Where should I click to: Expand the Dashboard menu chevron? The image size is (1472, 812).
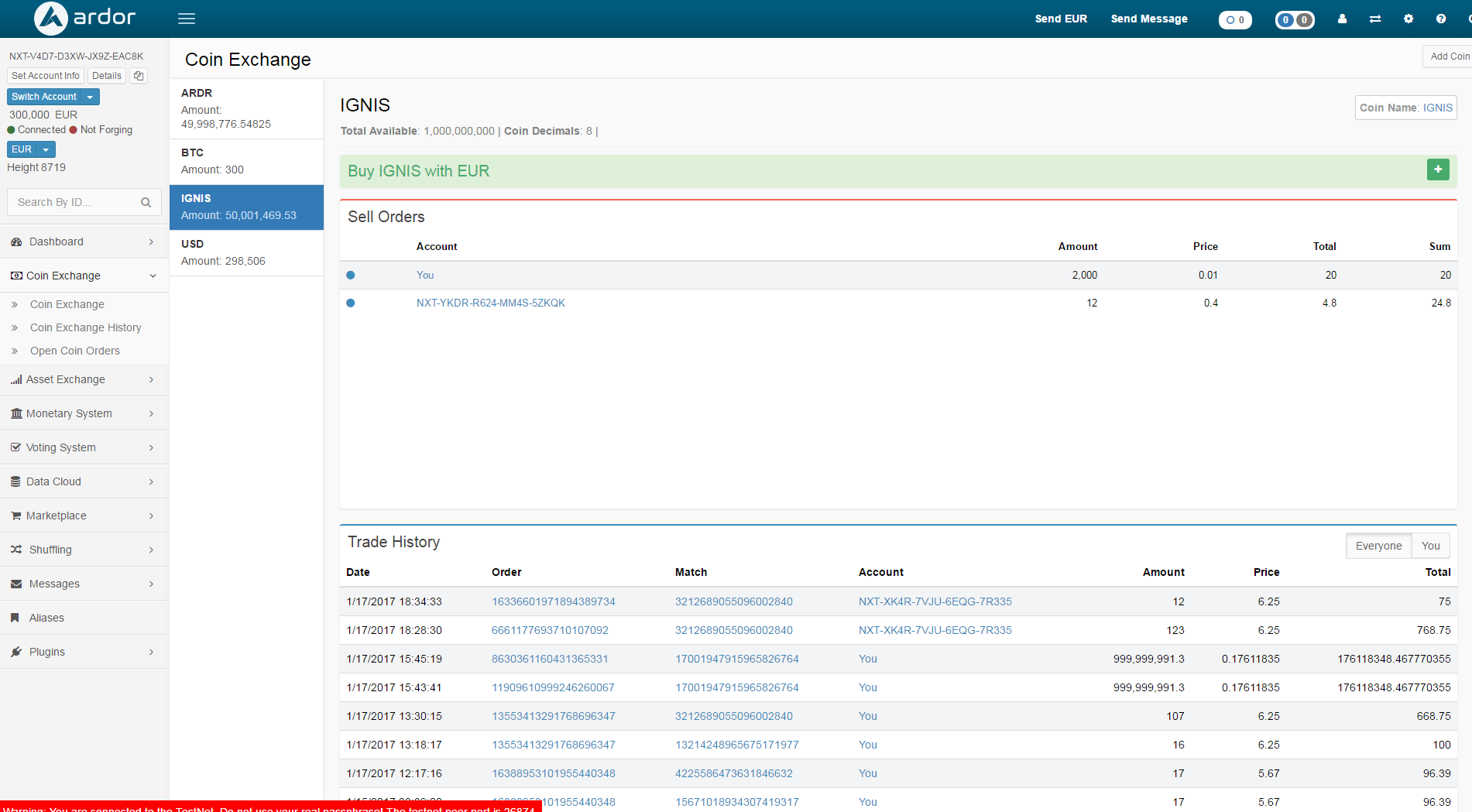151,242
